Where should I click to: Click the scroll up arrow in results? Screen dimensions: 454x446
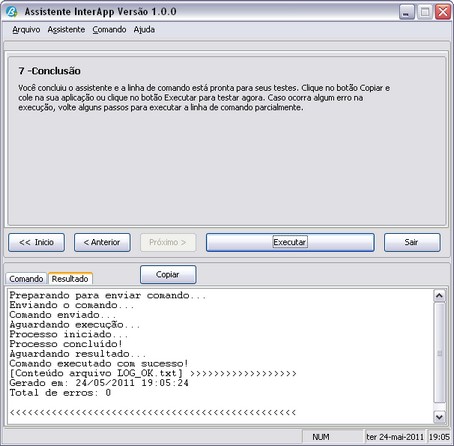point(439,296)
